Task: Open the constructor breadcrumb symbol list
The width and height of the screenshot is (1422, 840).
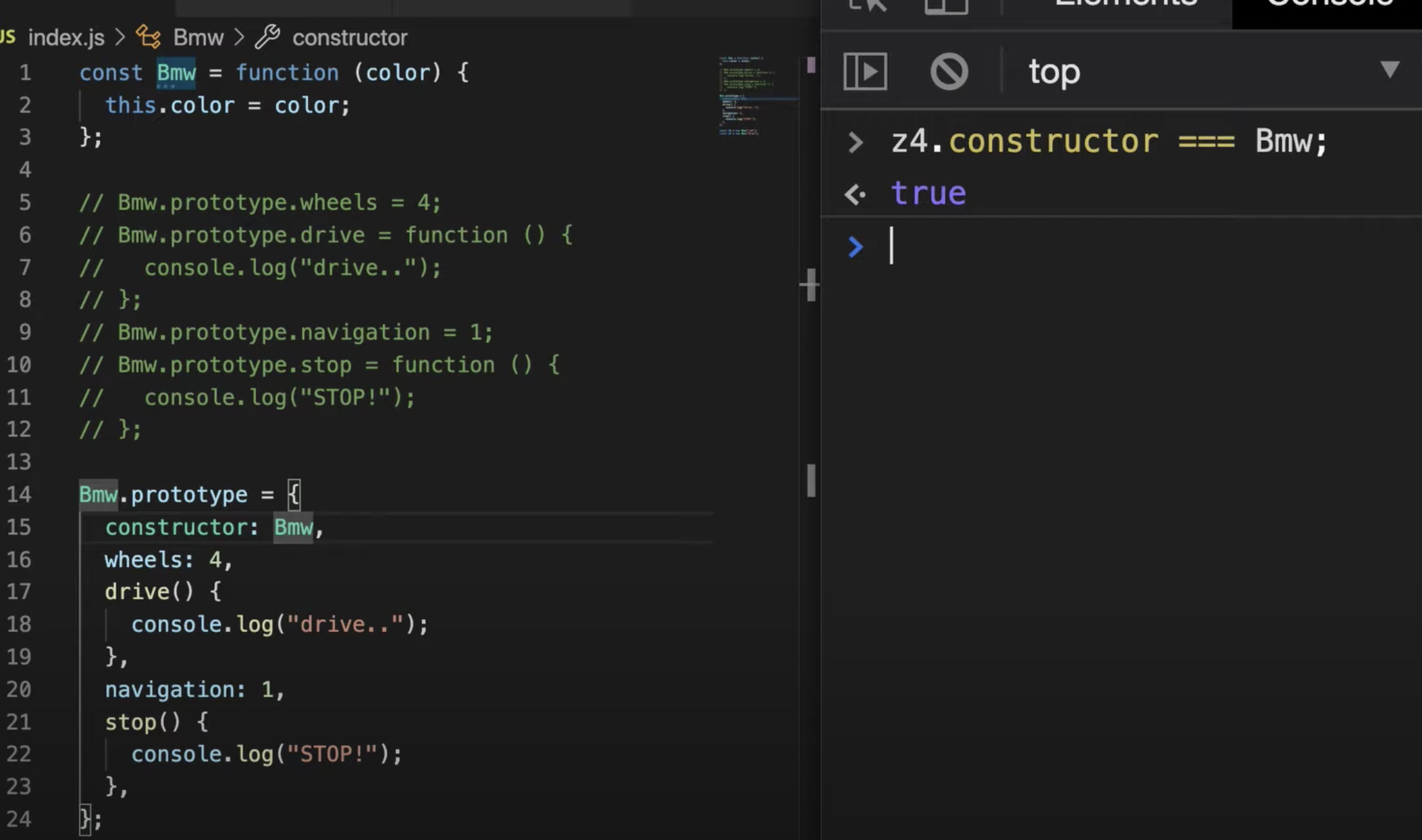Action: [349, 37]
